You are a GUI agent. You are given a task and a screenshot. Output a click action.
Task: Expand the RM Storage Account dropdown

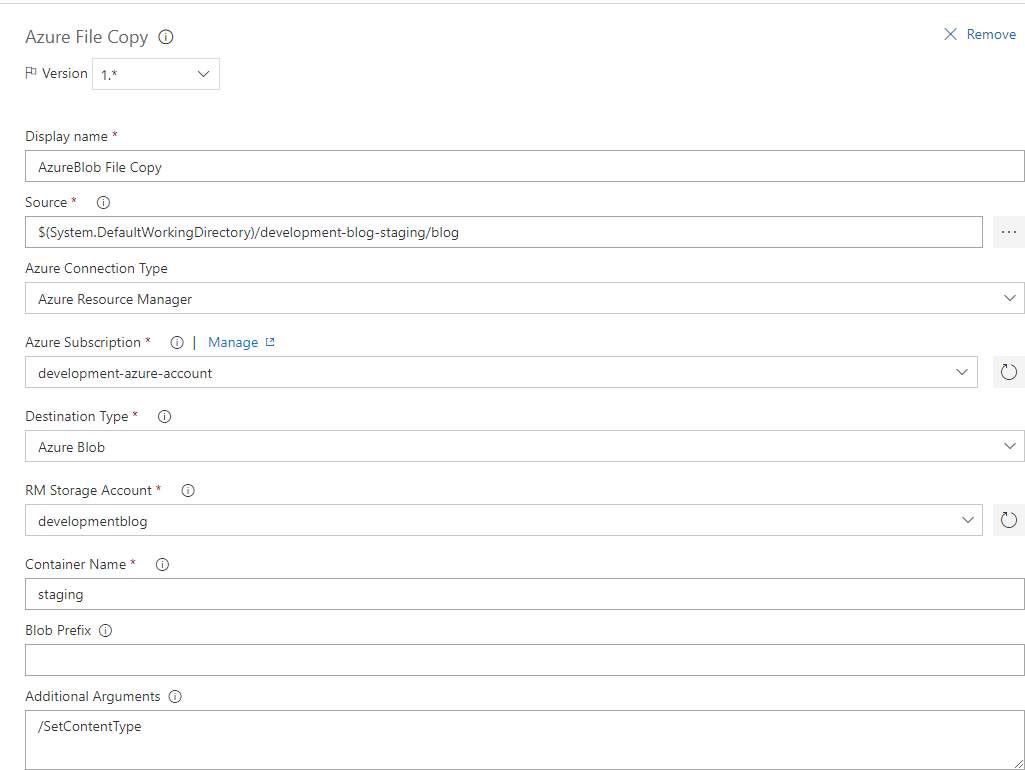966,520
